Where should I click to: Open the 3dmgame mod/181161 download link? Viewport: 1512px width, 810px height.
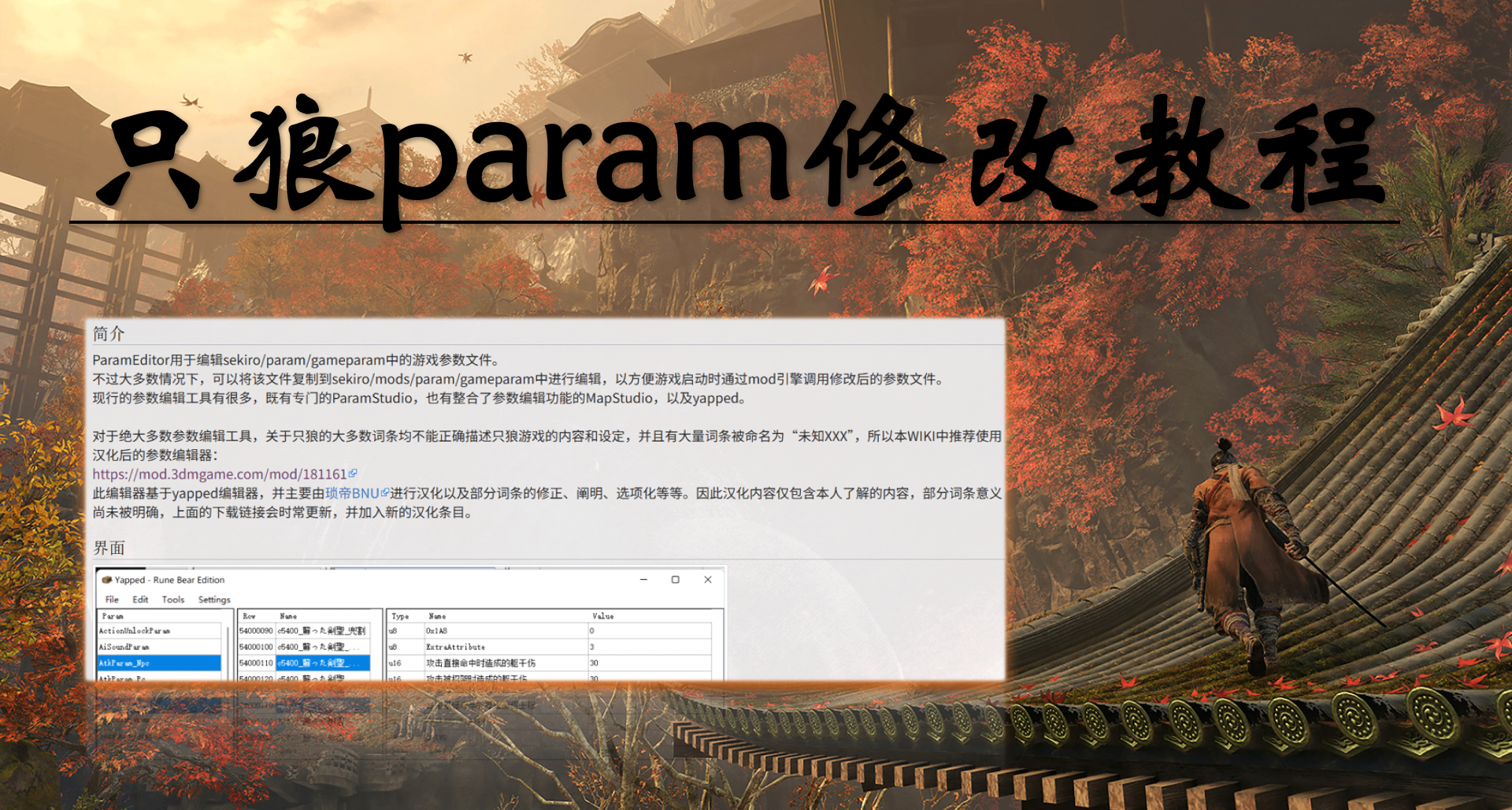220,474
